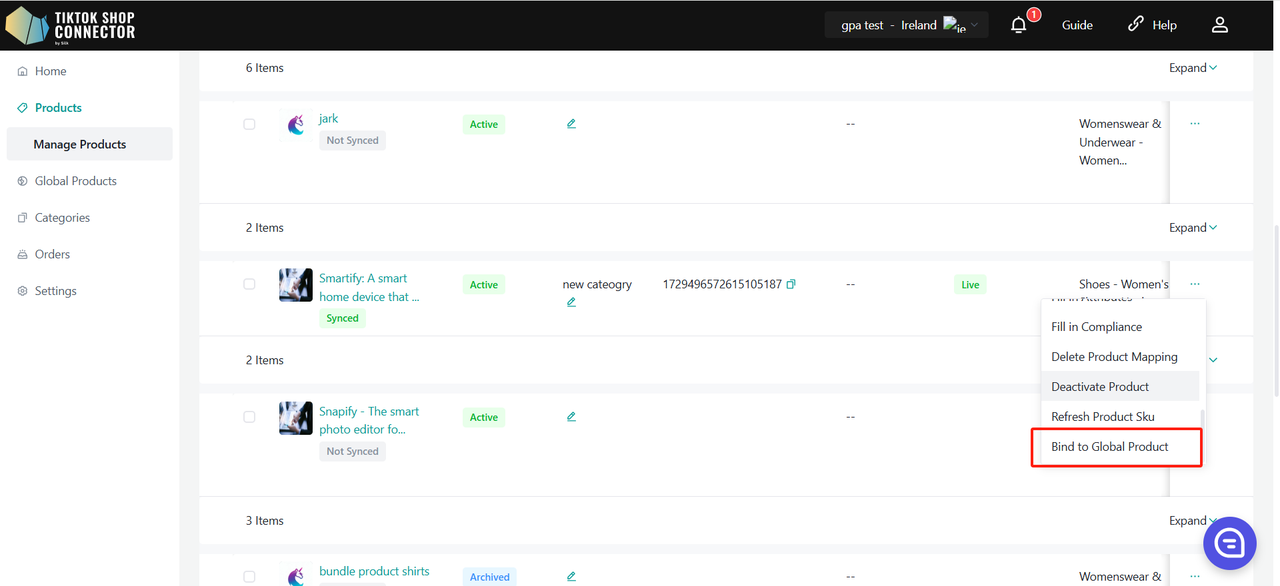Go to Global Products in sidebar
The width and height of the screenshot is (1280, 586).
(x=76, y=181)
